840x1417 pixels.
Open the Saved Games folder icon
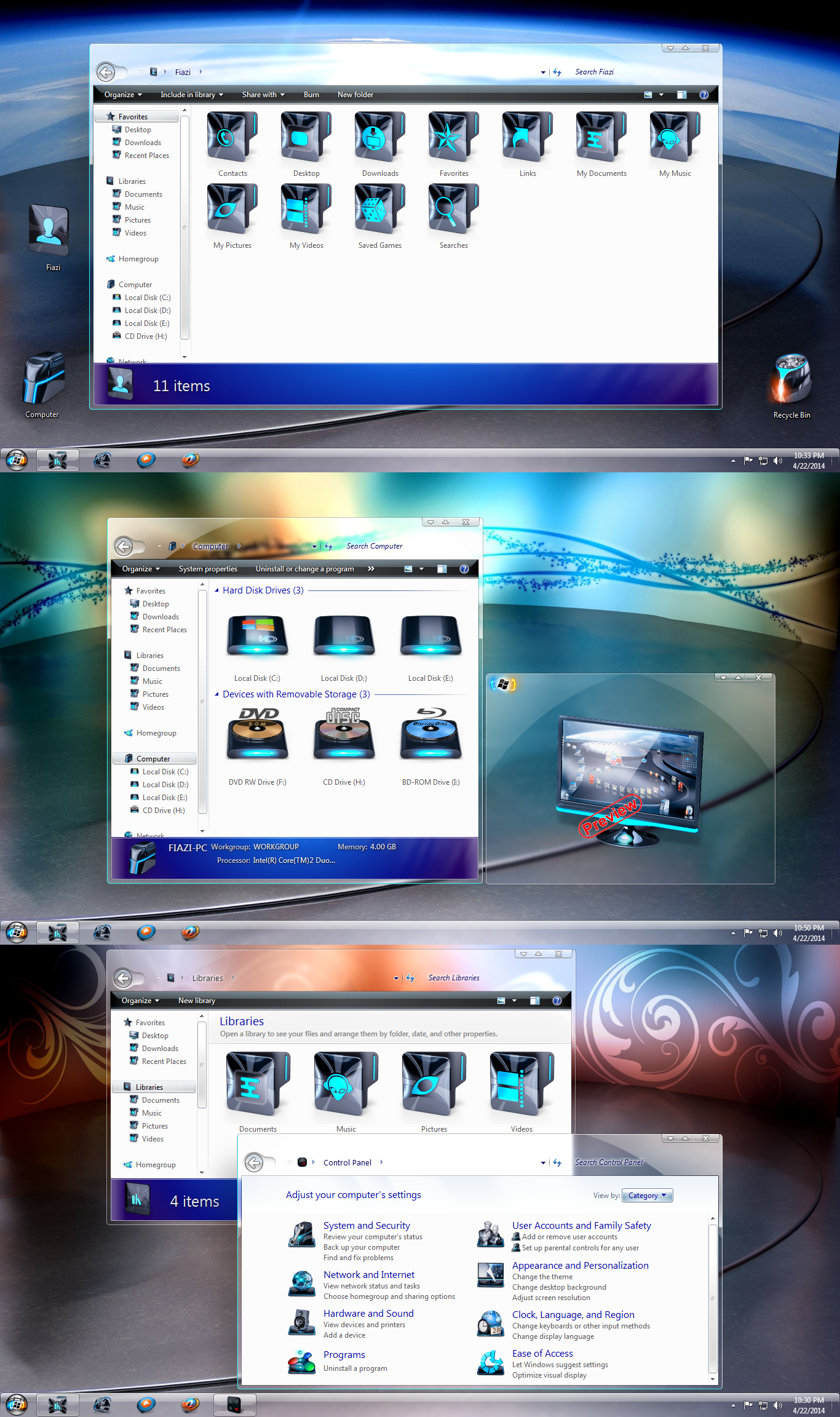380,209
